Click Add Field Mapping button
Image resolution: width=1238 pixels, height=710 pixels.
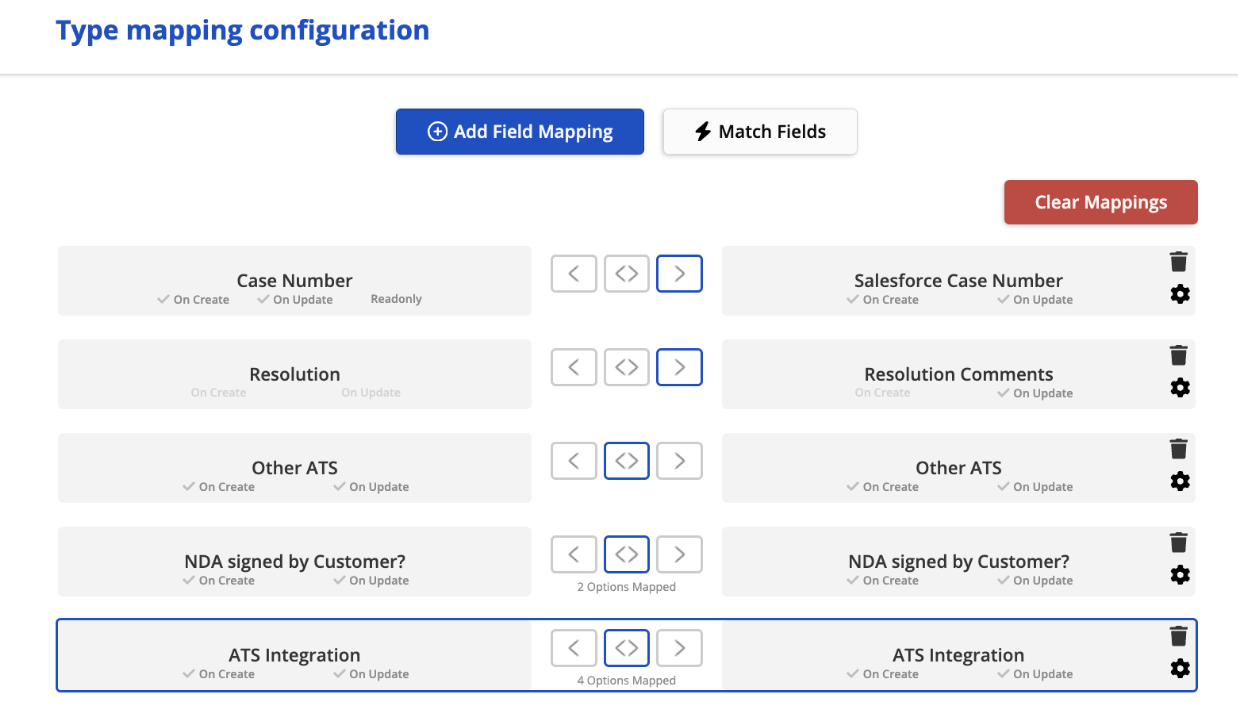click(x=520, y=132)
